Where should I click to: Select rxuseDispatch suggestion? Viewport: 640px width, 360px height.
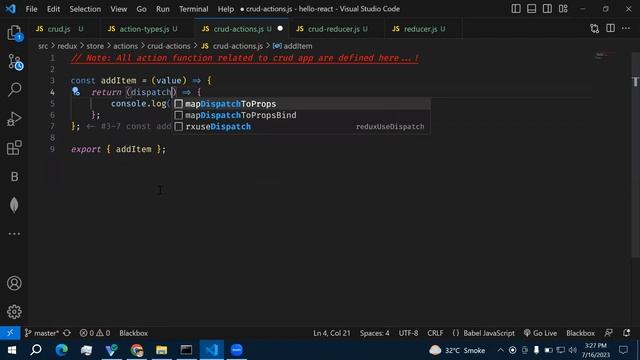click(x=301, y=127)
